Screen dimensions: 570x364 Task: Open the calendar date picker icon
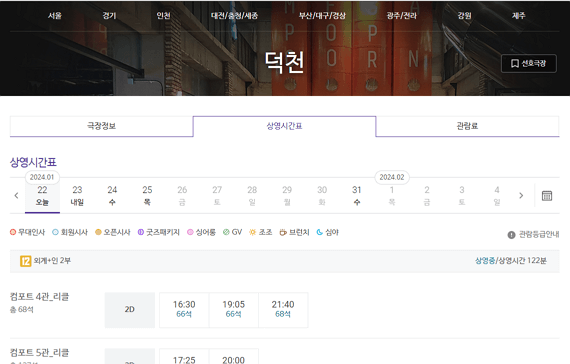(547, 196)
